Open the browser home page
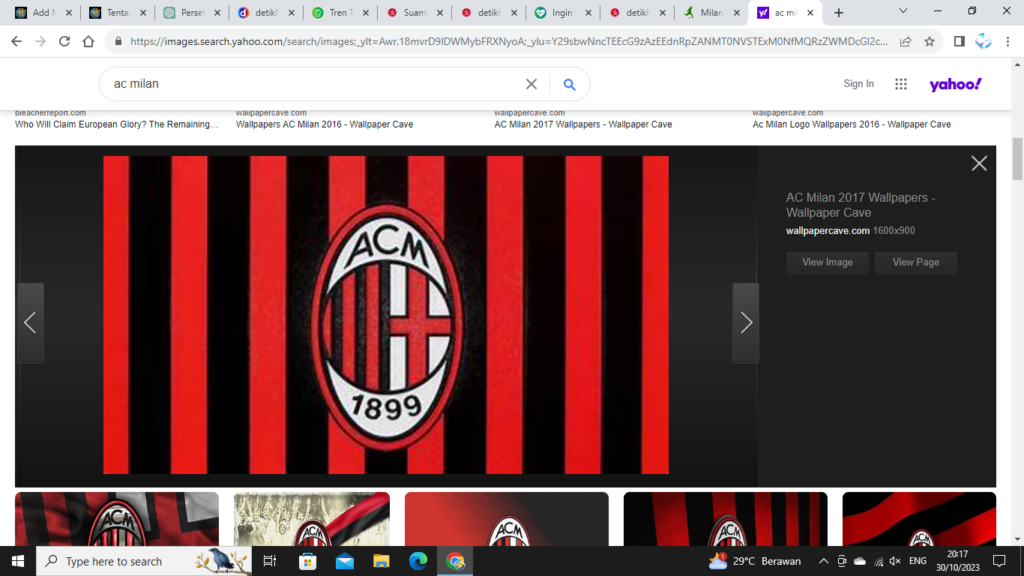This screenshot has height=576, width=1024. tap(88, 41)
